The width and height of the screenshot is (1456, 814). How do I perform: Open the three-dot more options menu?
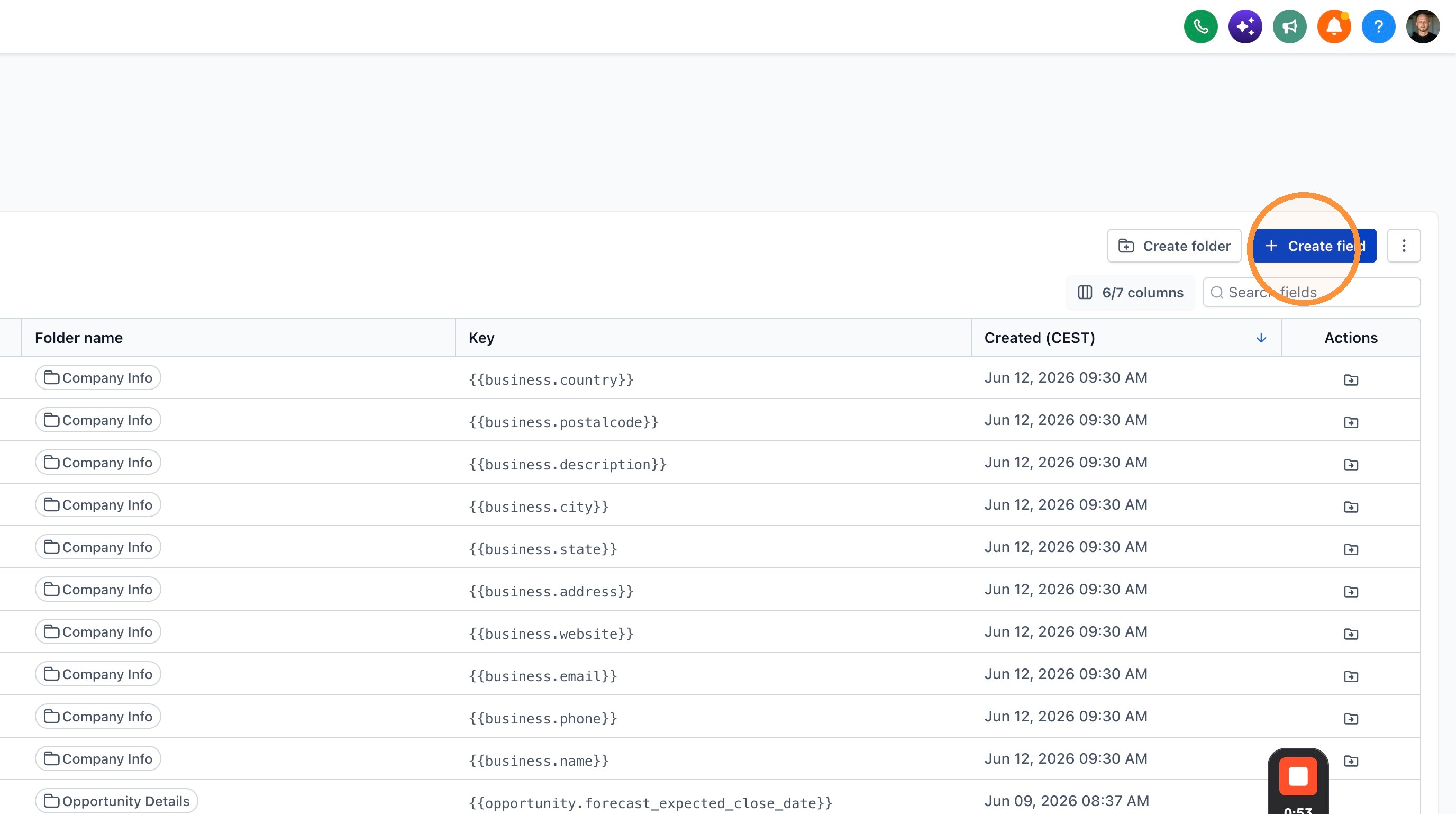tap(1404, 246)
